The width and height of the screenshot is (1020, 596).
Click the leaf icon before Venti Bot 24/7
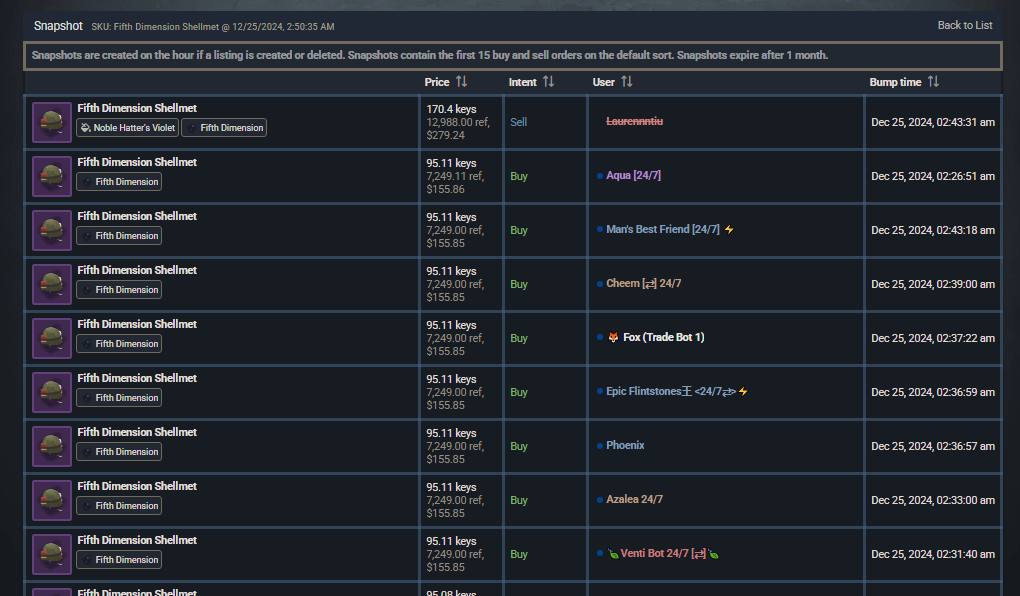[x=613, y=554]
